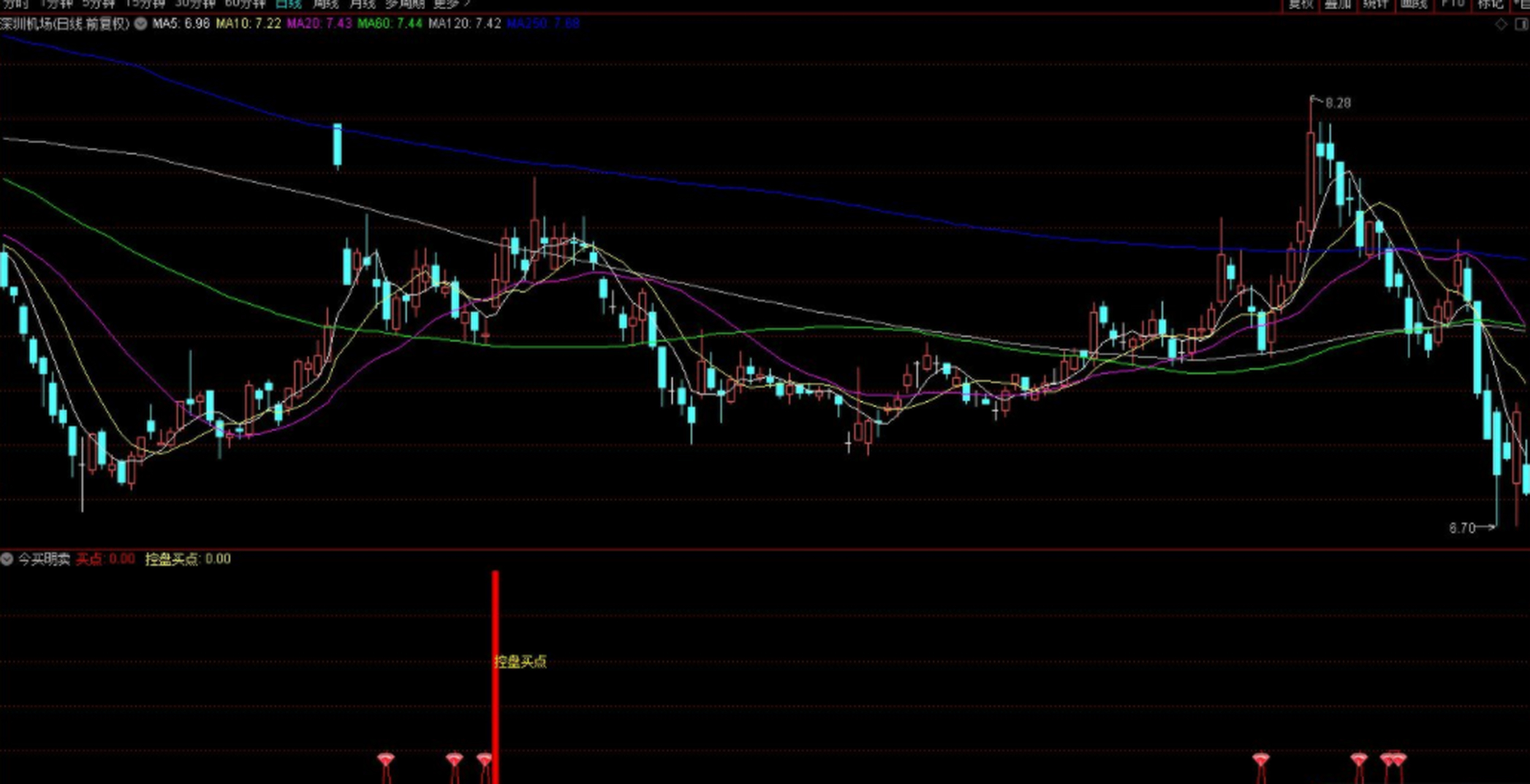Viewport: 1530px width, 784px height.
Task: Switch to the 30分钟 period tab
Action: 195,4
